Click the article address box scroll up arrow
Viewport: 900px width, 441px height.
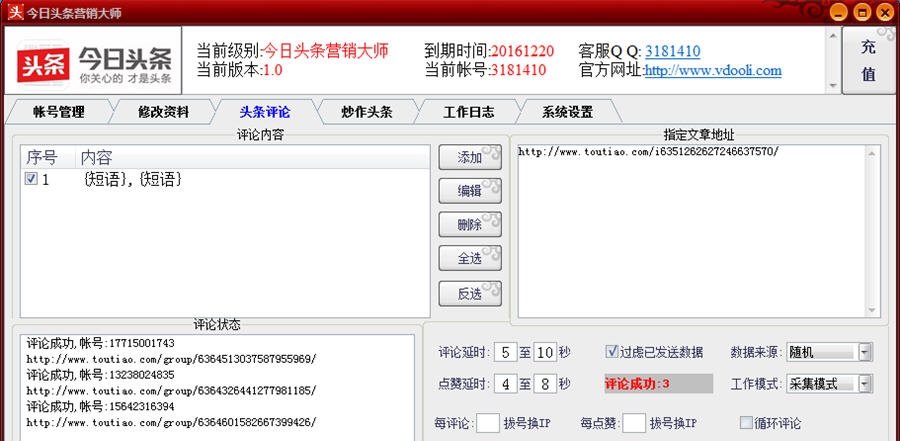pos(872,153)
